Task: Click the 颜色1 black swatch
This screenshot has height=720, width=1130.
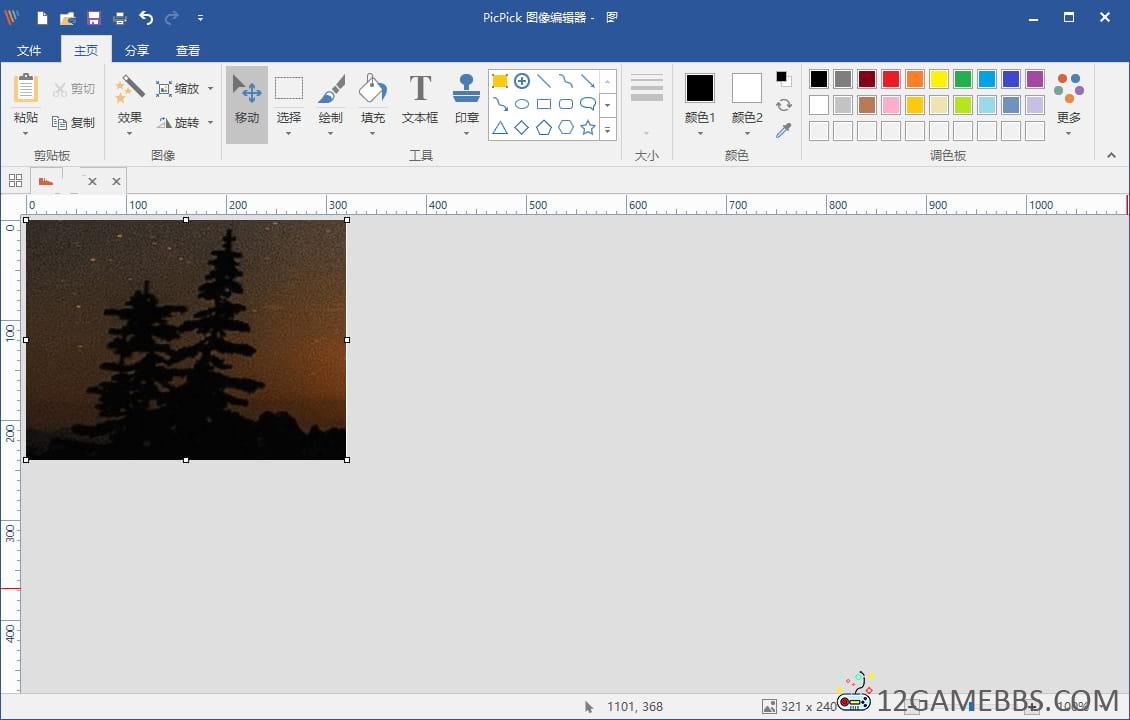Action: [x=700, y=88]
